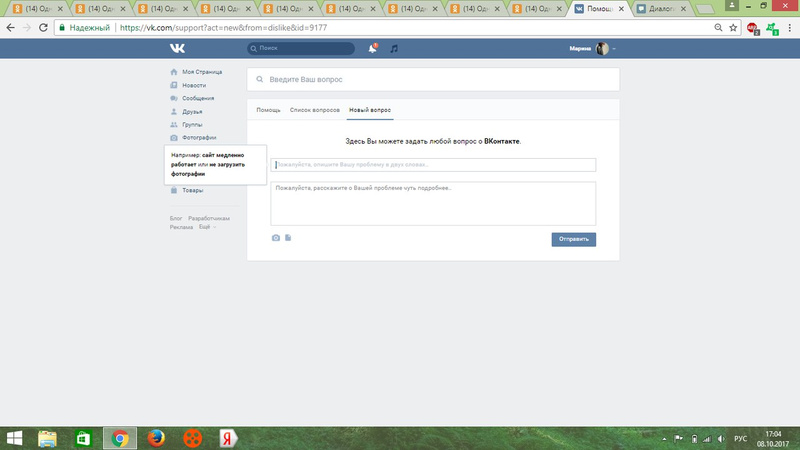Open the notifications bell
The width and height of the screenshot is (800, 450).
pos(373,48)
